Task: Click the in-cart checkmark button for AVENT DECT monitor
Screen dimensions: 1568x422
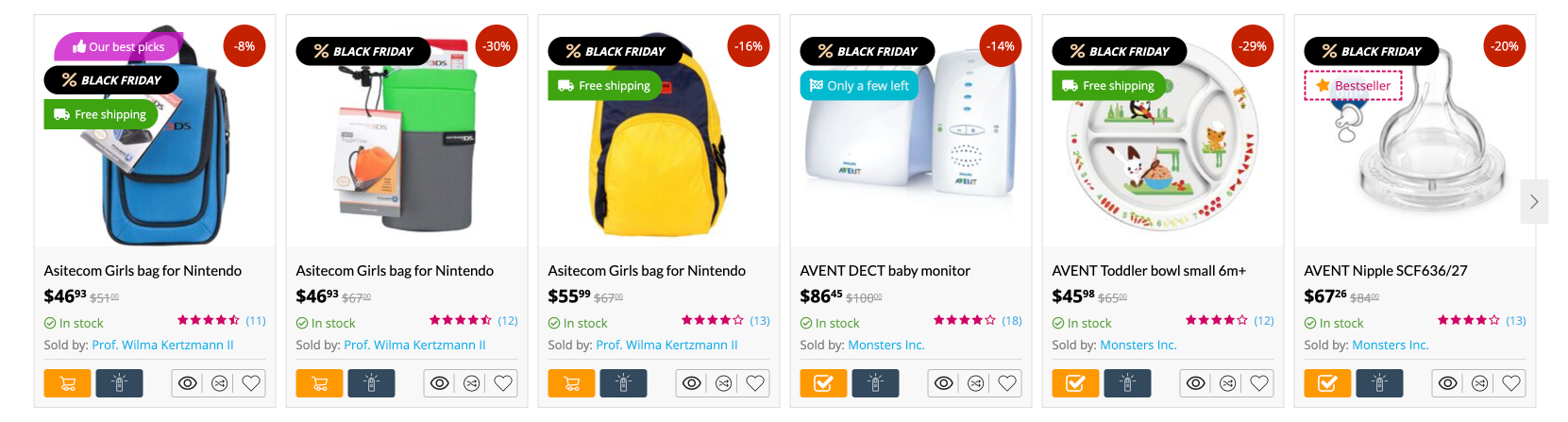Action: pyautogui.click(x=823, y=383)
